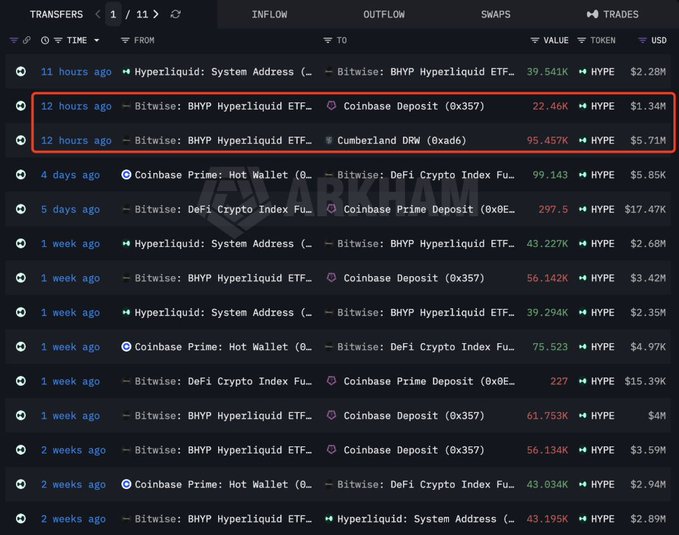679x535 pixels.
Task: Open the USD column filter
Action: pos(643,40)
